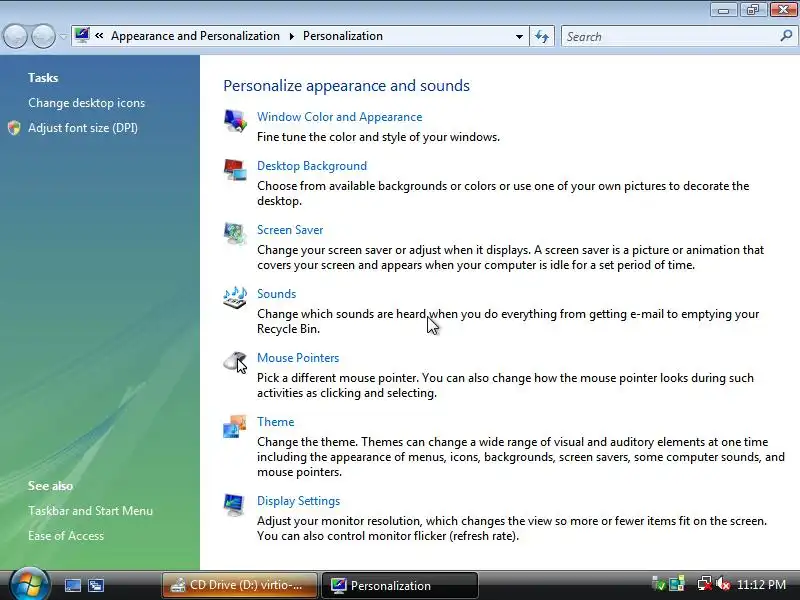Click the 11:12 PM taskbar clock
Screen dimensions: 800x600
point(761,585)
